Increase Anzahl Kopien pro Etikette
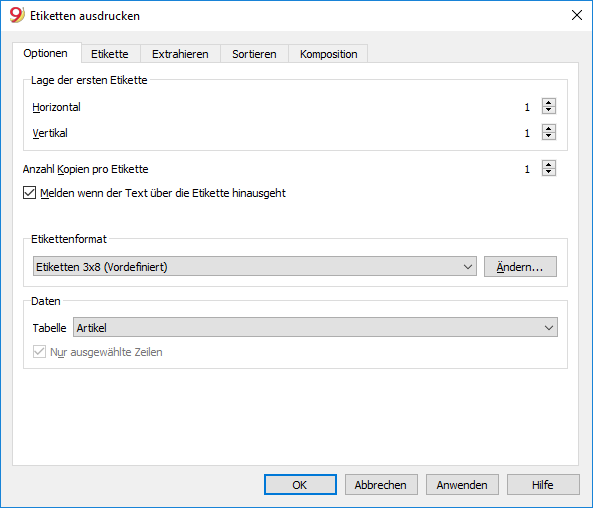Screen dimensions: 593x508 pyautogui.click(x=549, y=164)
